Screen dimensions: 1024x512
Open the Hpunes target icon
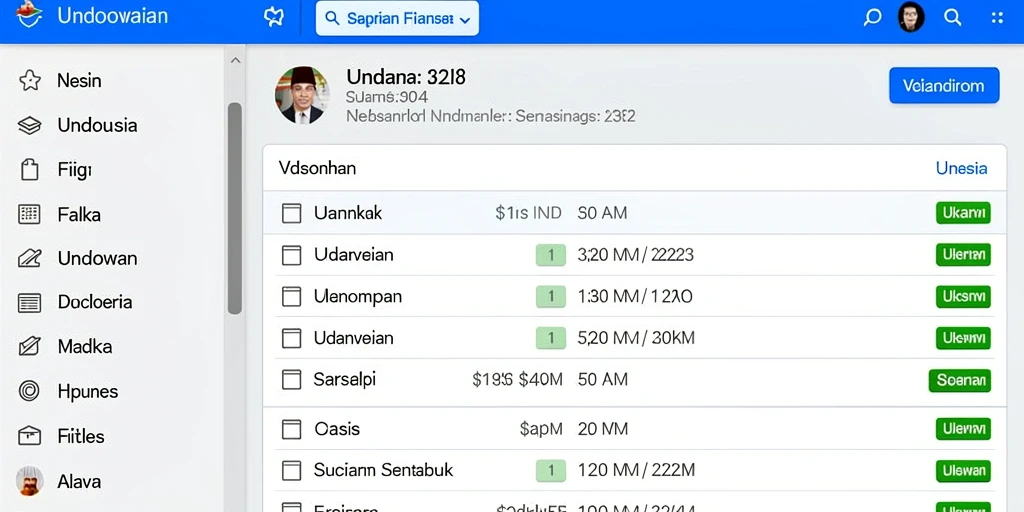pyautogui.click(x=29, y=391)
